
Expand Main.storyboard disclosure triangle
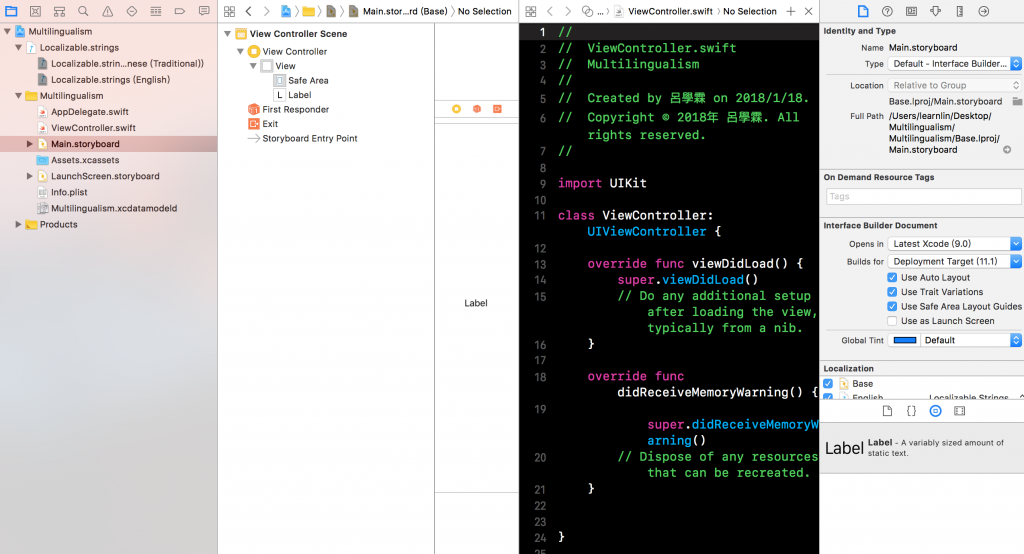29,144
